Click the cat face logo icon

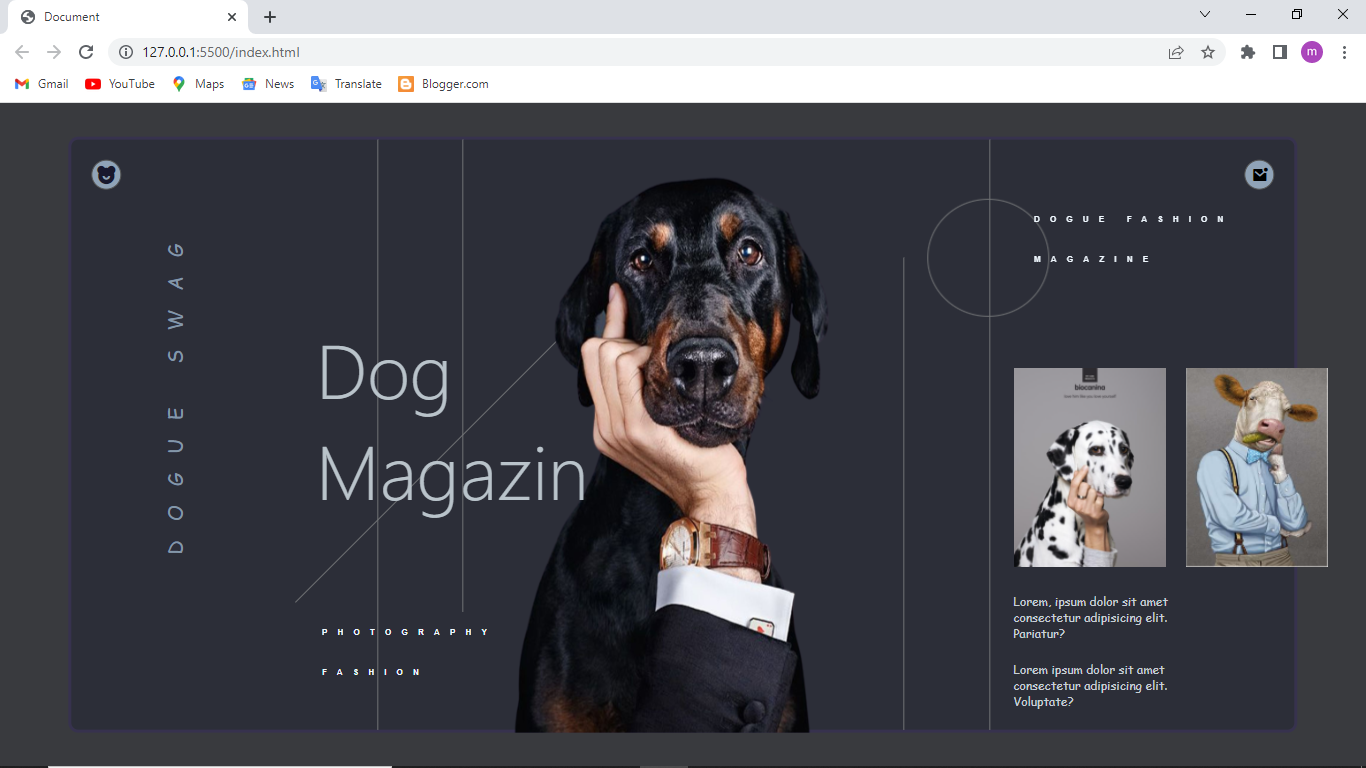point(106,175)
